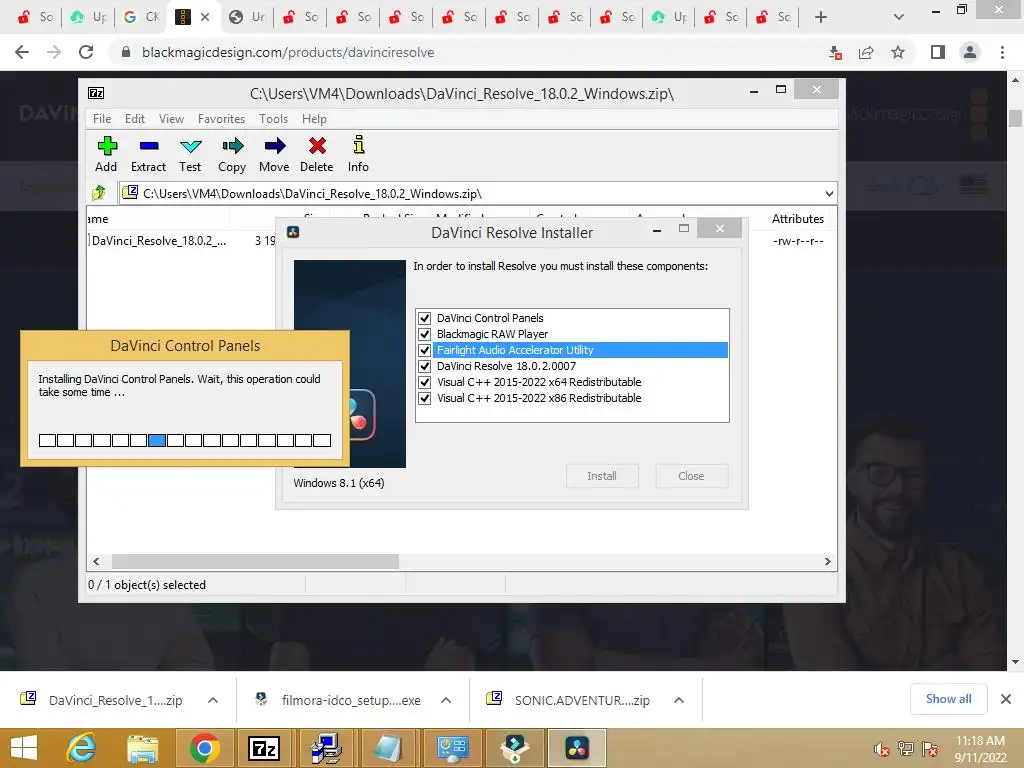Launch Internet Explorer from the taskbar

click(x=82, y=748)
